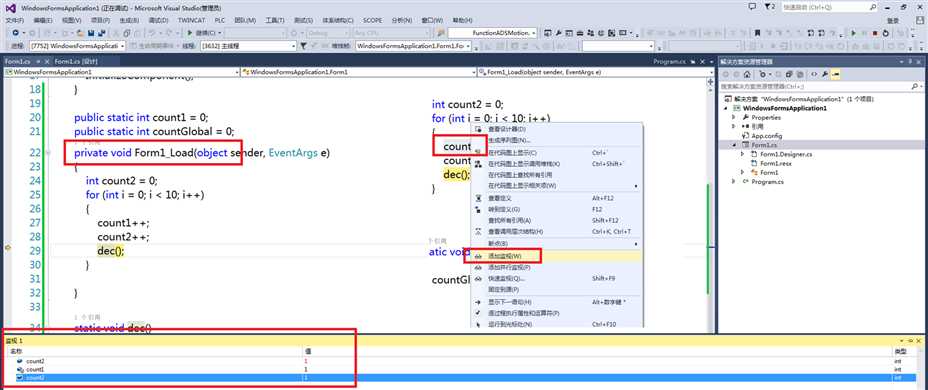Image resolution: width=928 pixels, height=390 pixels.
Task: Click the bookmark toggle toolbar icon
Action: coord(757,33)
